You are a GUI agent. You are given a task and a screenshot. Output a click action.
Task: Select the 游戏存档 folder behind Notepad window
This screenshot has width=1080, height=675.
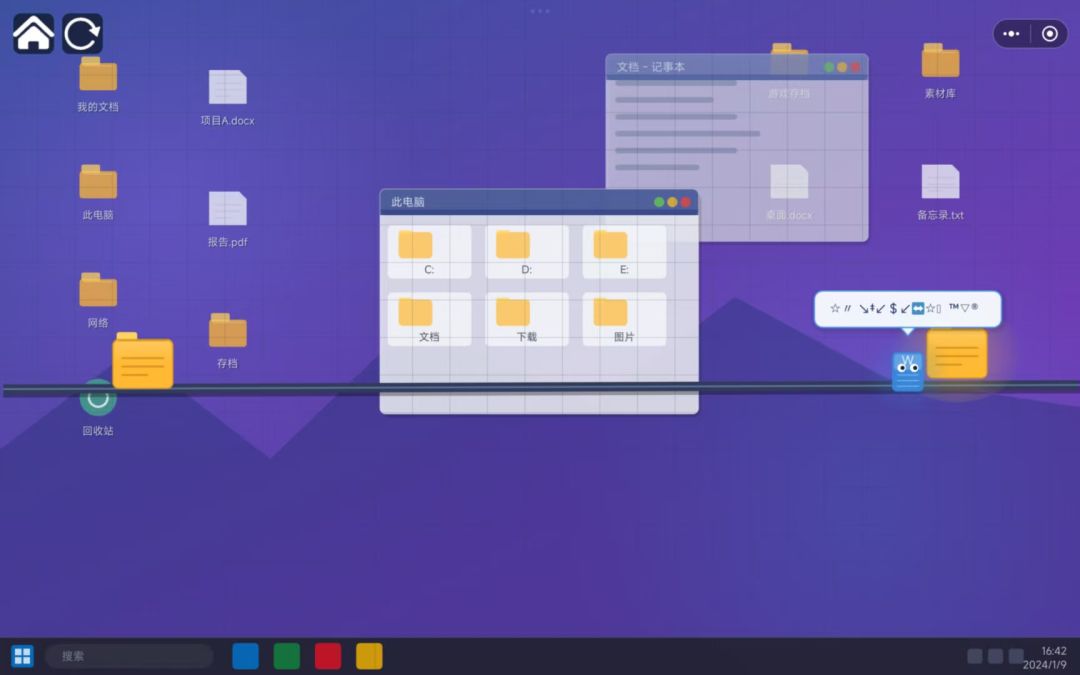click(789, 71)
